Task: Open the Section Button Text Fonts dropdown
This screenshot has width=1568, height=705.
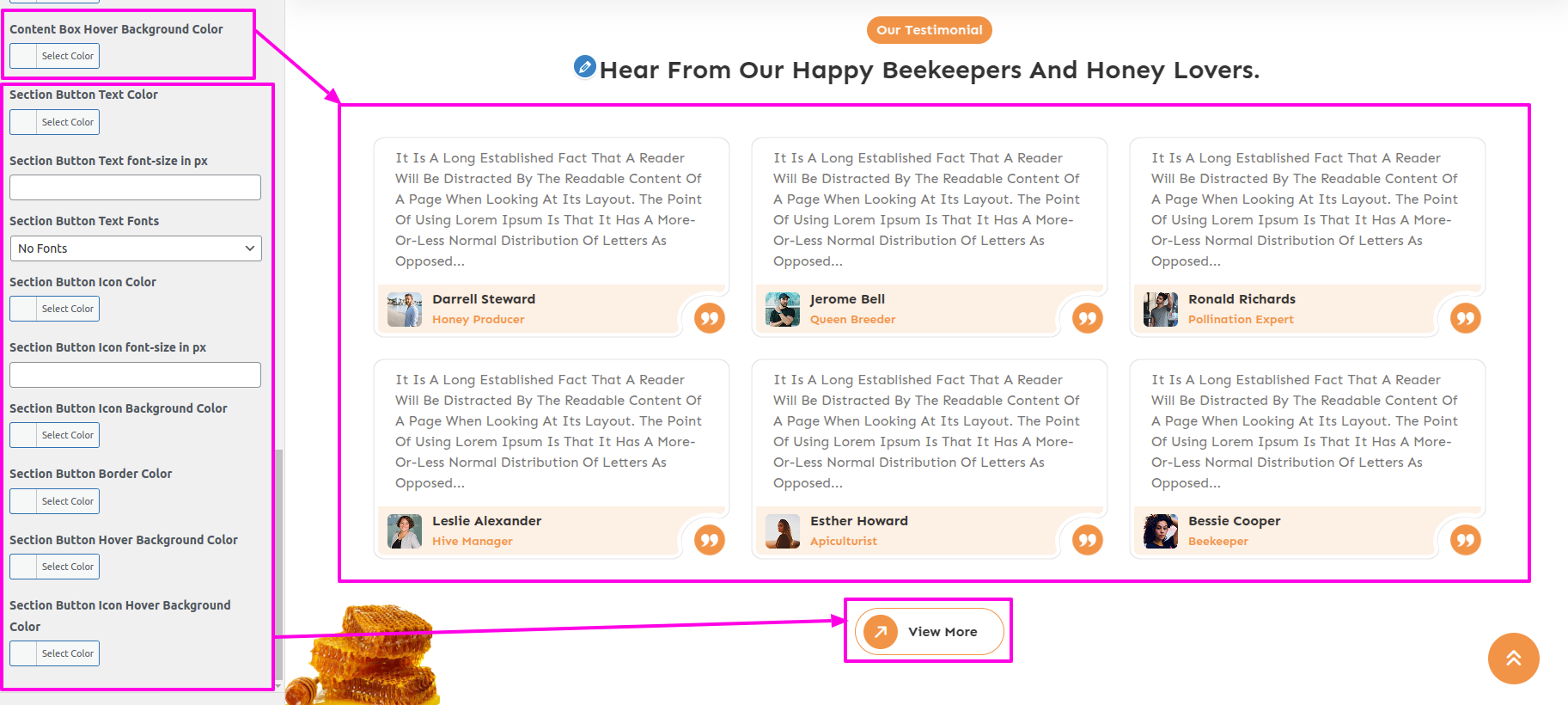Action: click(x=136, y=248)
